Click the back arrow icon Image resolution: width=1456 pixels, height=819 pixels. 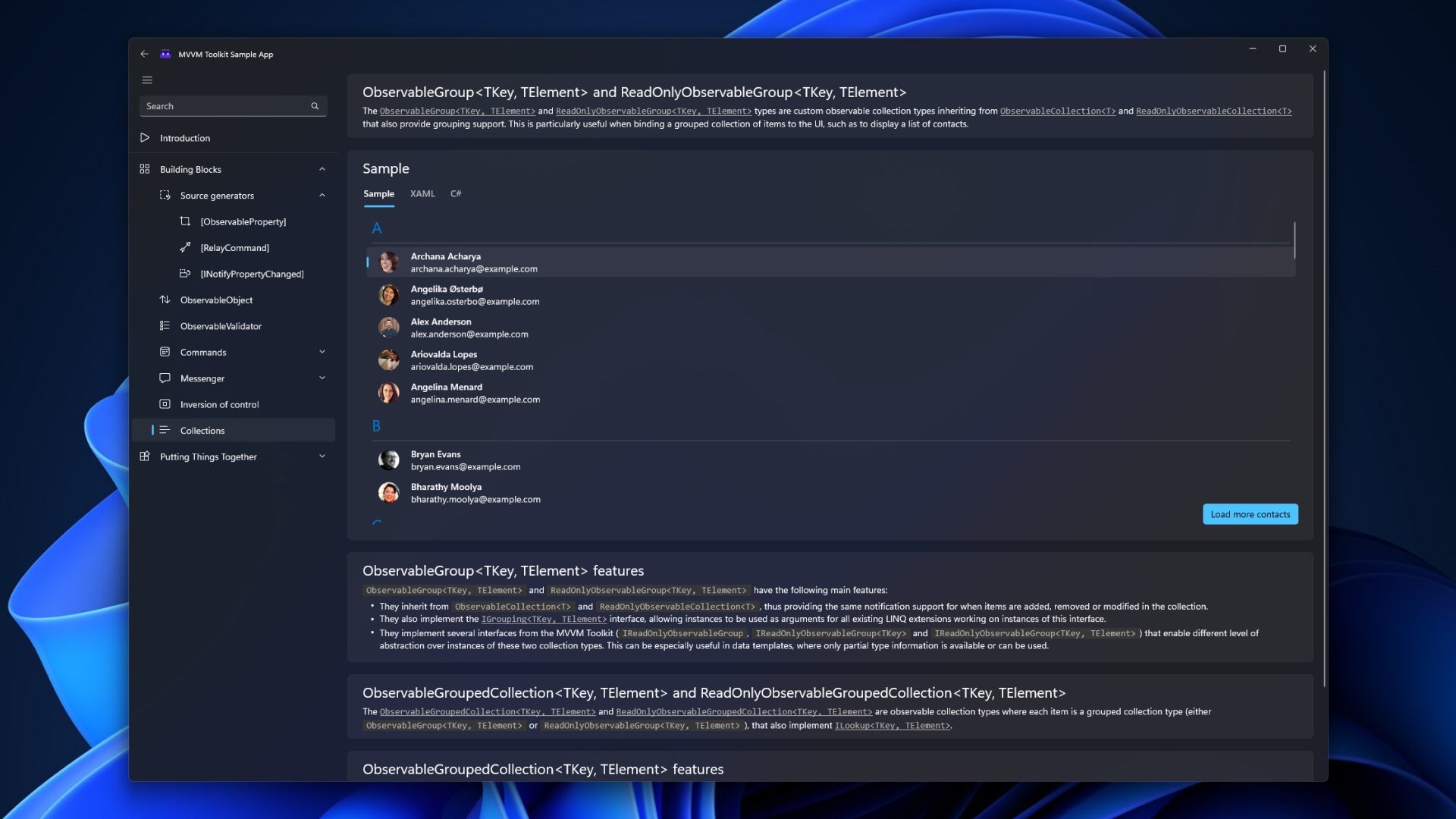(144, 55)
